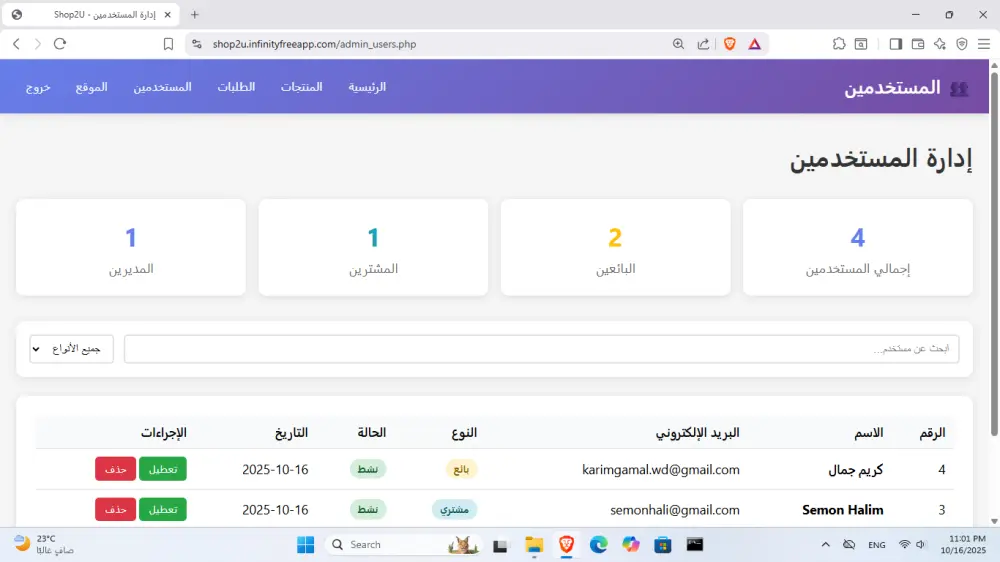This screenshot has width=1000, height=562.
Task: Open the extensions puzzle icon
Action: [x=839, y=44]
